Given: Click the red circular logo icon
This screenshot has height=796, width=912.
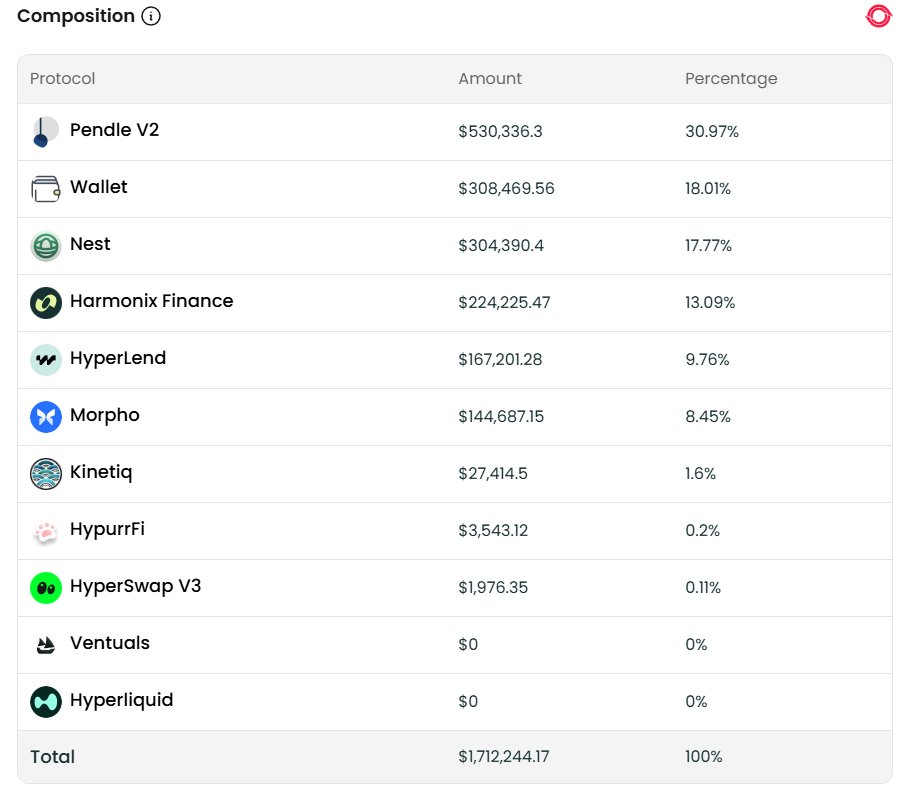Looking at the screenshot, I should 878,16.
